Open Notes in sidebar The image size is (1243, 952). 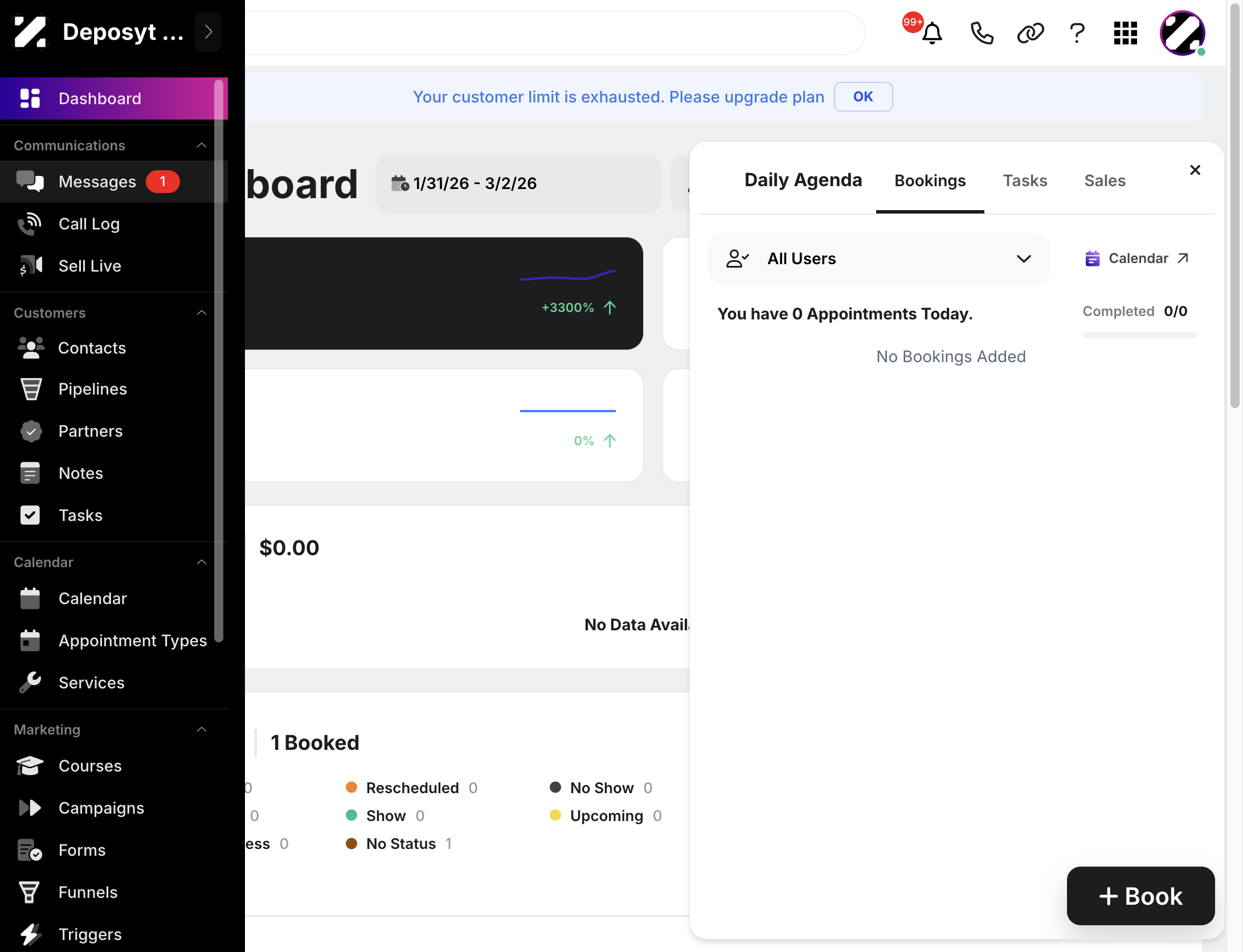[x=114, y=473]
